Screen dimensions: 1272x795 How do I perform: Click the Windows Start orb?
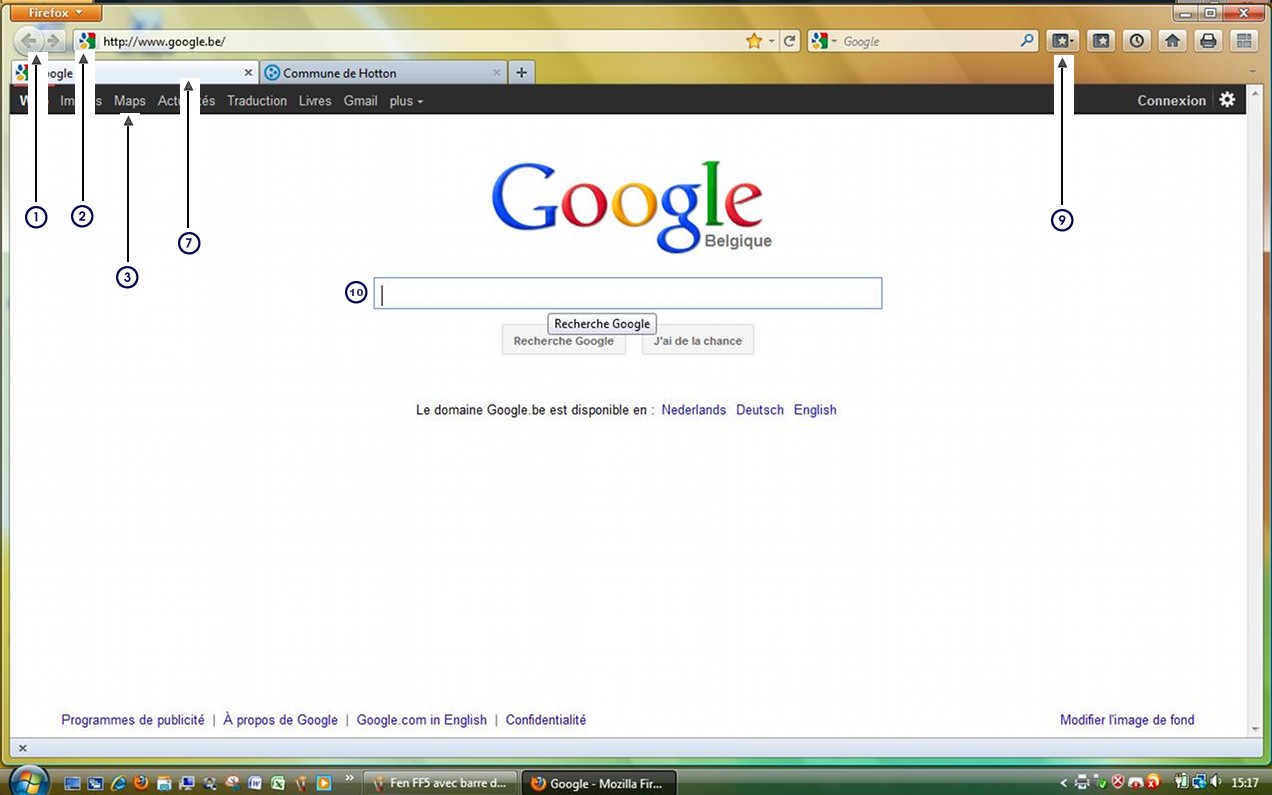[x=27, y=781]
